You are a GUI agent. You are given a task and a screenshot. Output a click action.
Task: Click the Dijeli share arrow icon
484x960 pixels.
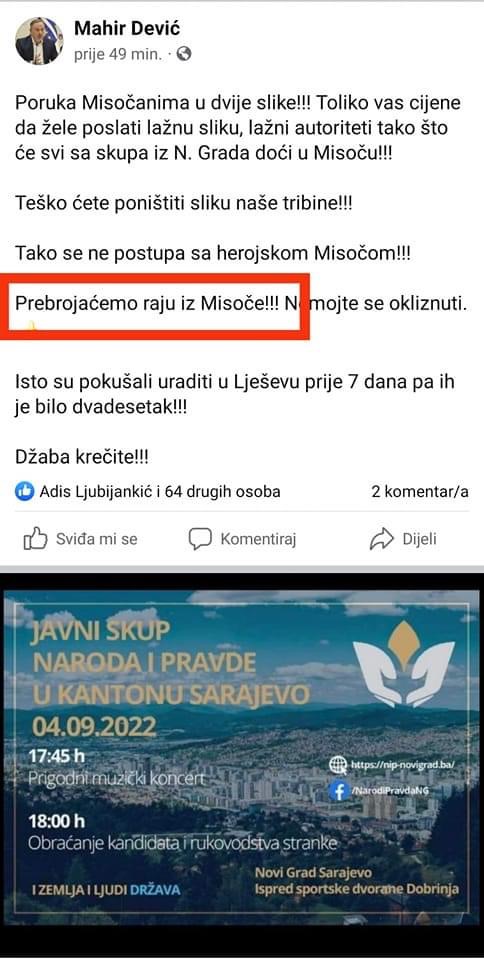point(382,539)
